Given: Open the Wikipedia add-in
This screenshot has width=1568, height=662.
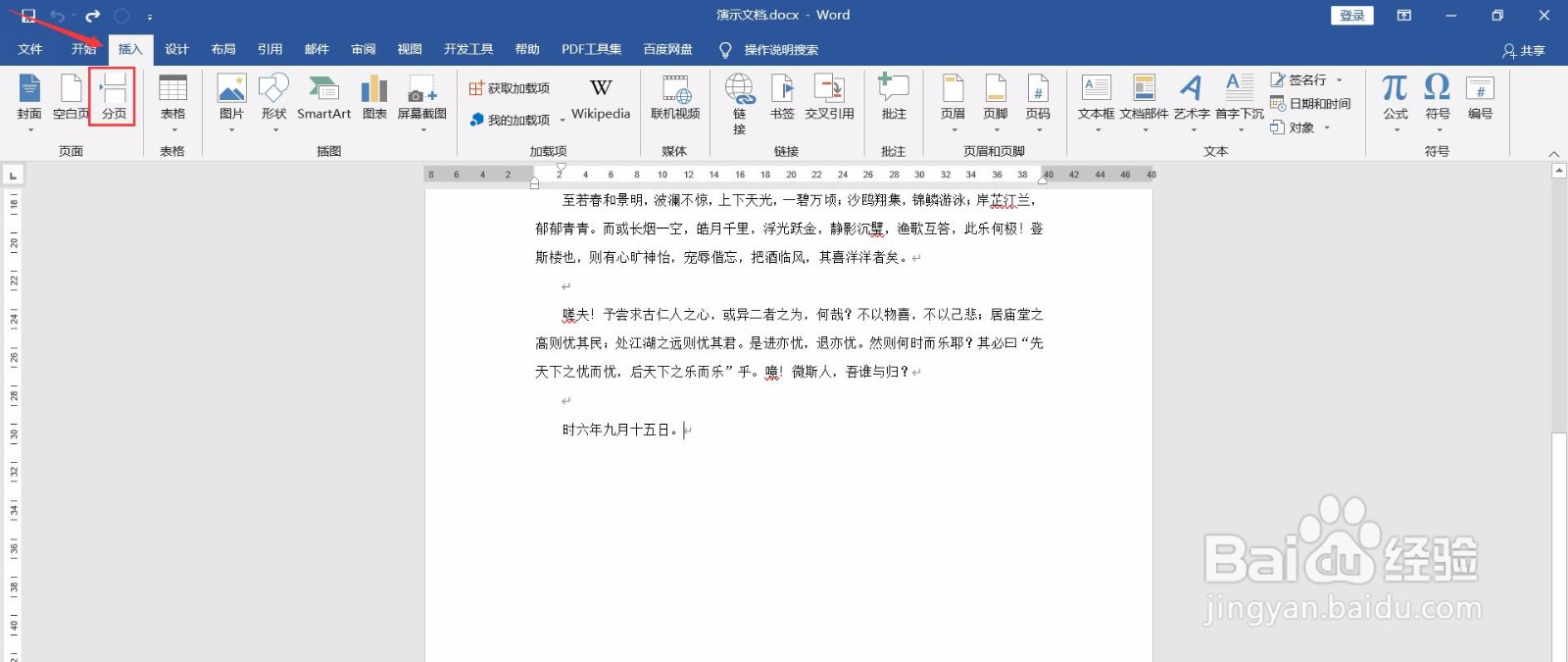Looking at the screenshot, I should click(x=601, y=99).
